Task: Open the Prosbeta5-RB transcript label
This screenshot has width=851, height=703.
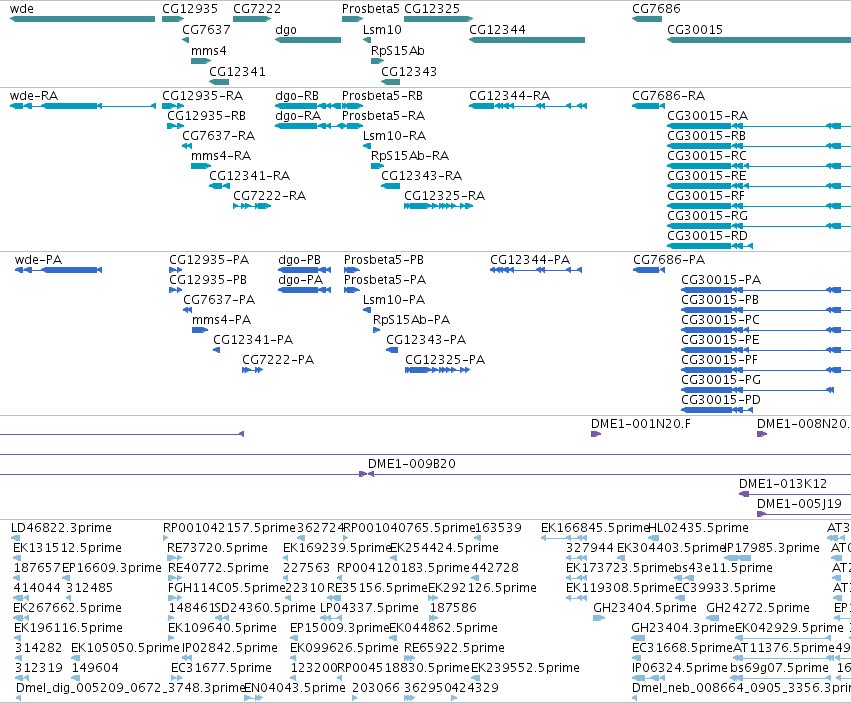Action: (383, 96)
